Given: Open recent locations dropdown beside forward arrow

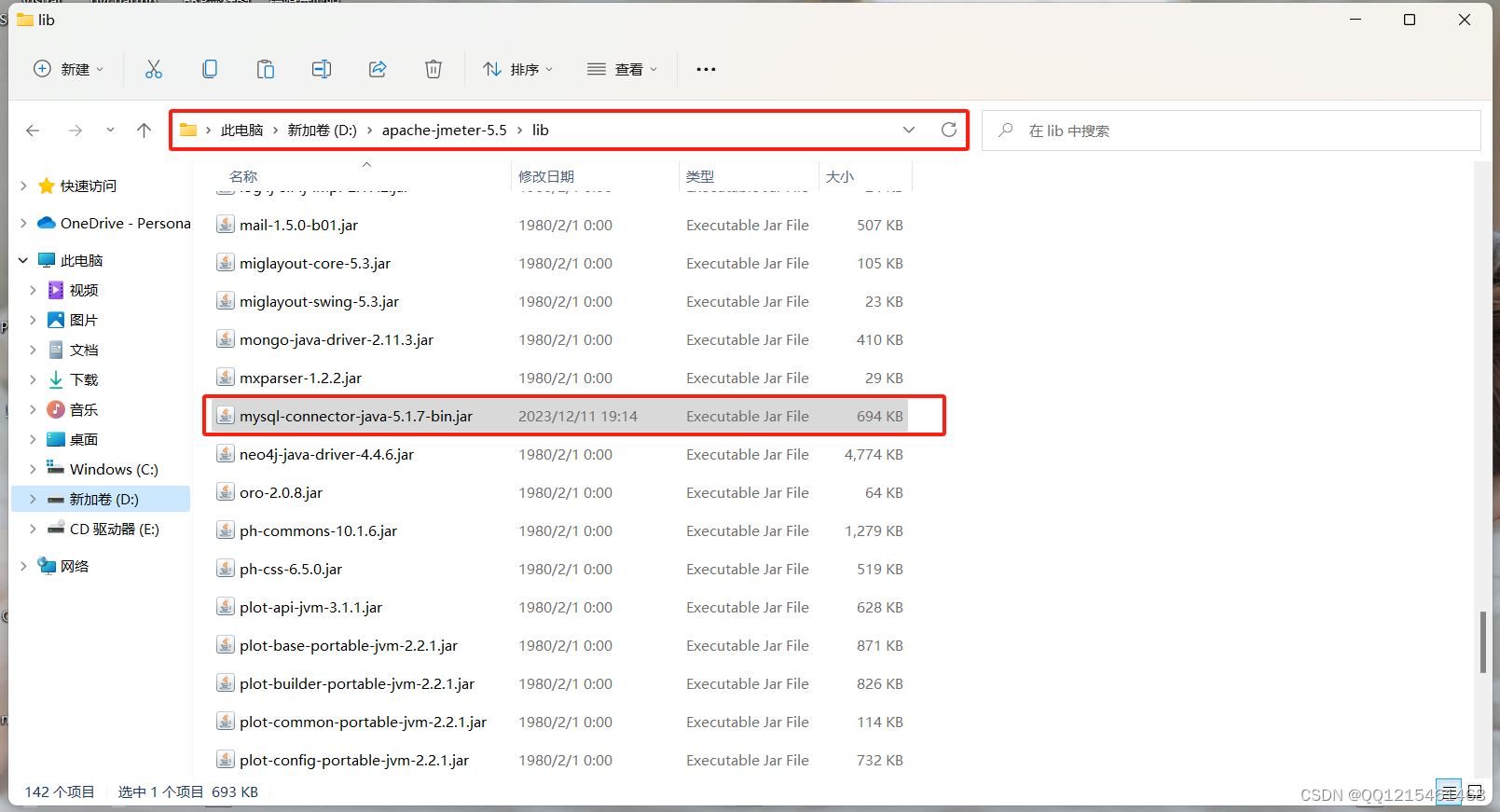Looking at the screenshot, I should click(x=110, y=131).
